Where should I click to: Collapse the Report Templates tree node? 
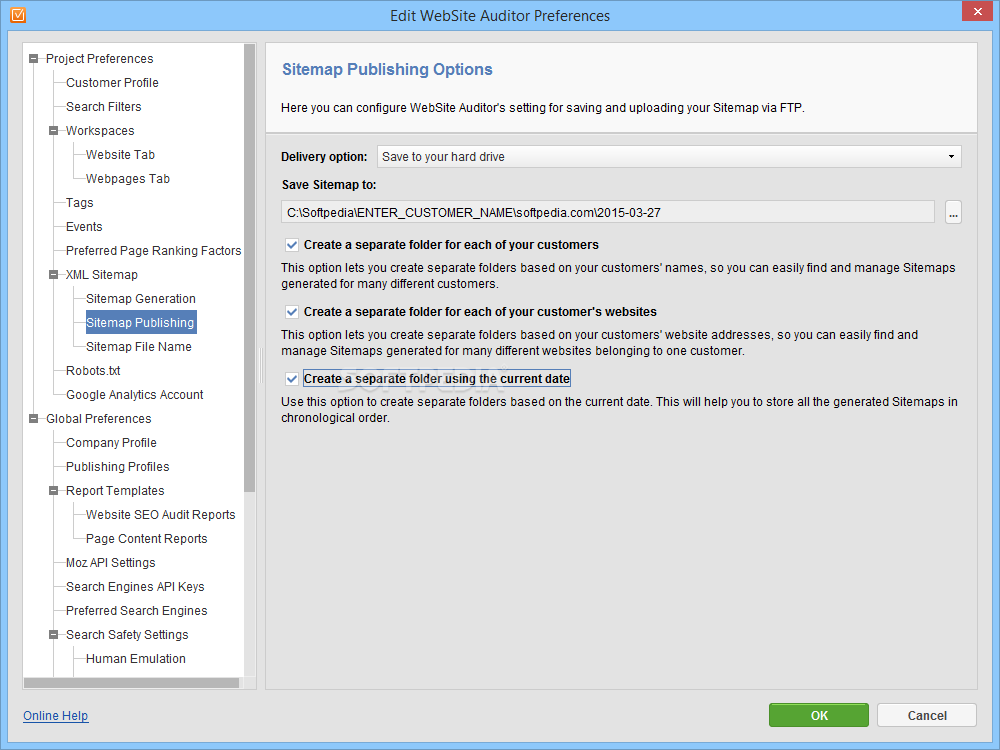pos(54,491)
